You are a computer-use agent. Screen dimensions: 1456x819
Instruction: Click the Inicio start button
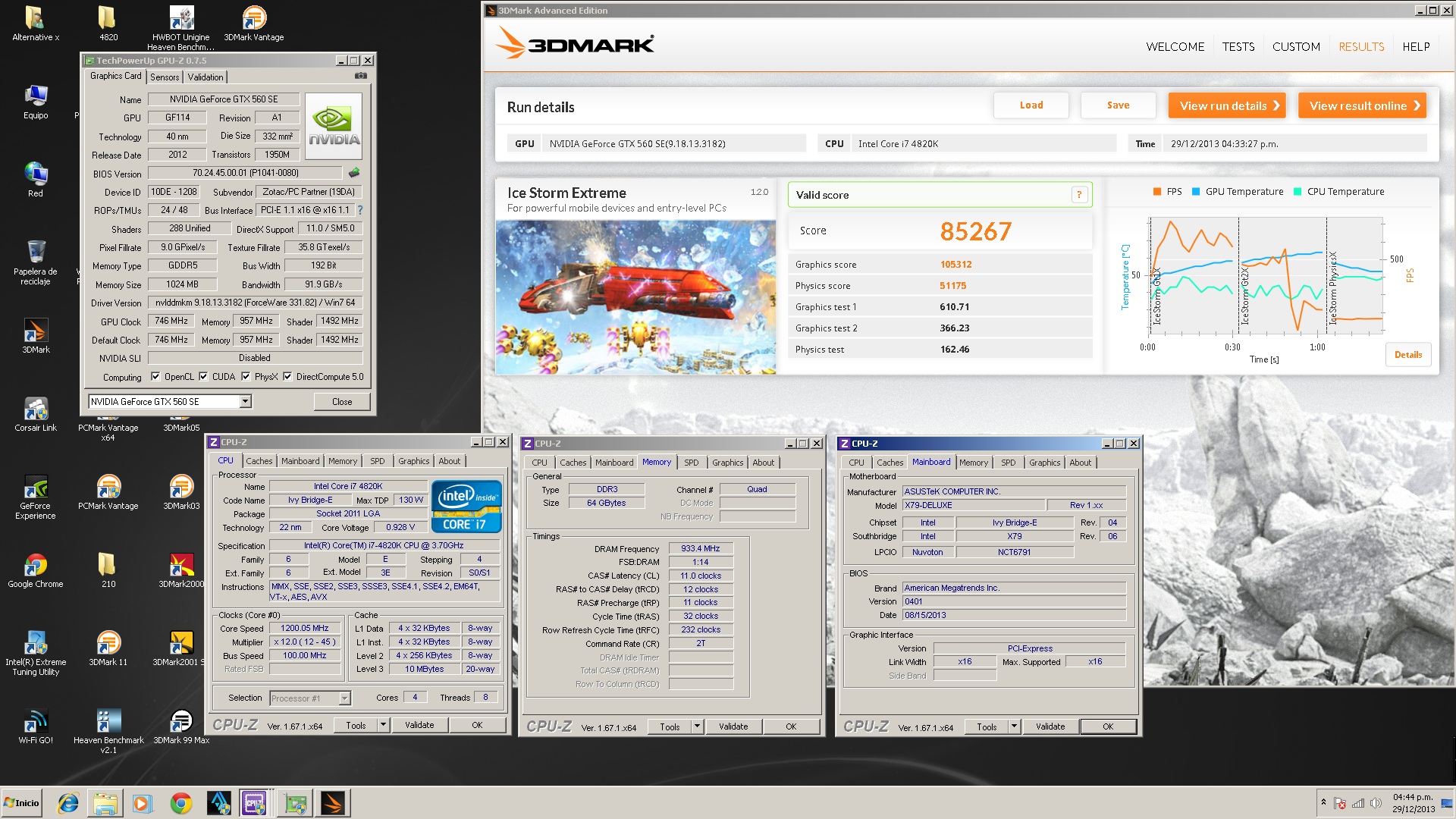[22, 803]
